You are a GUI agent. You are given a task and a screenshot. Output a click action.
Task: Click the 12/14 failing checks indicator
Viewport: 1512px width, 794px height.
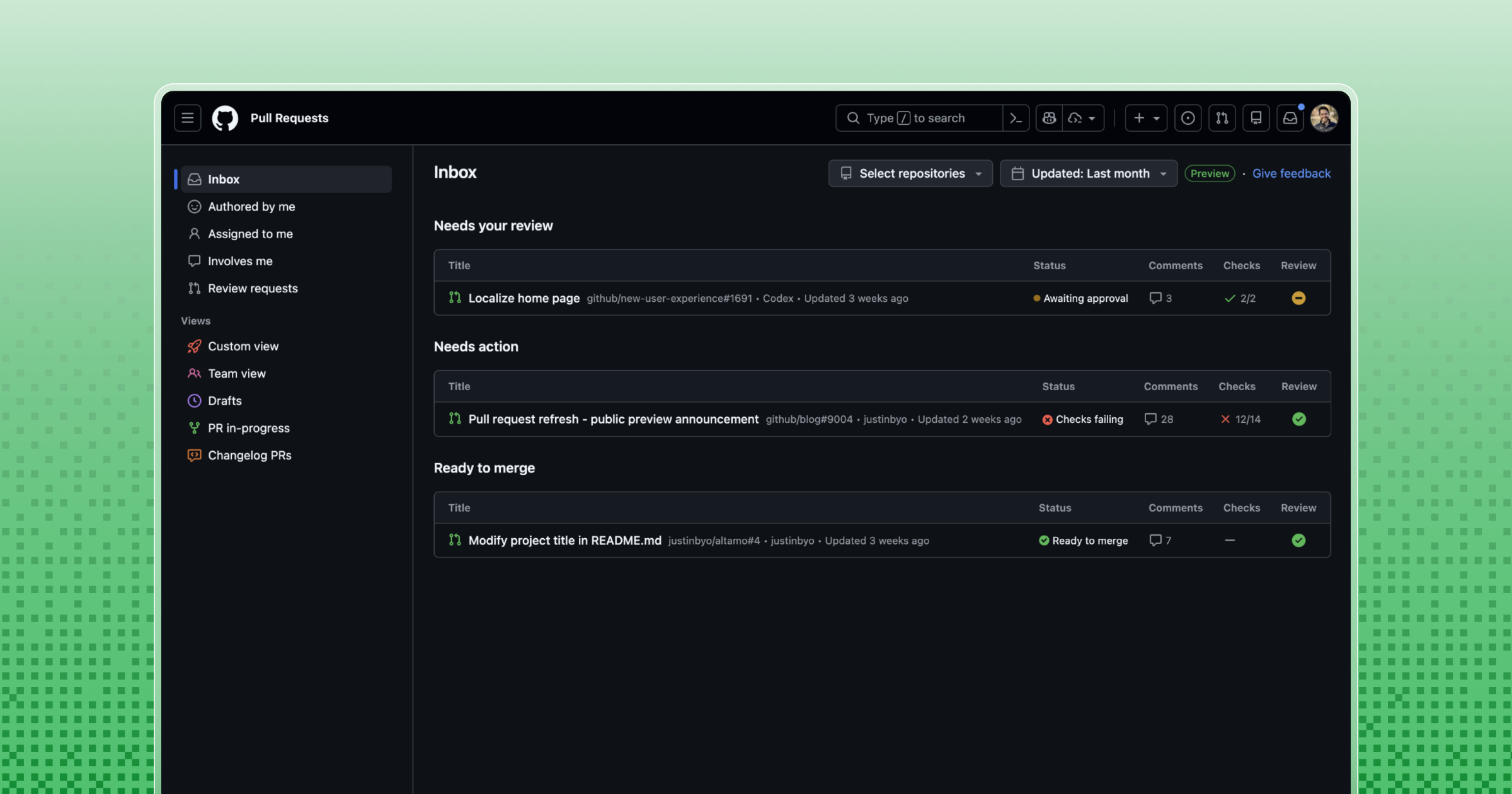click(x=1240, y=419)
